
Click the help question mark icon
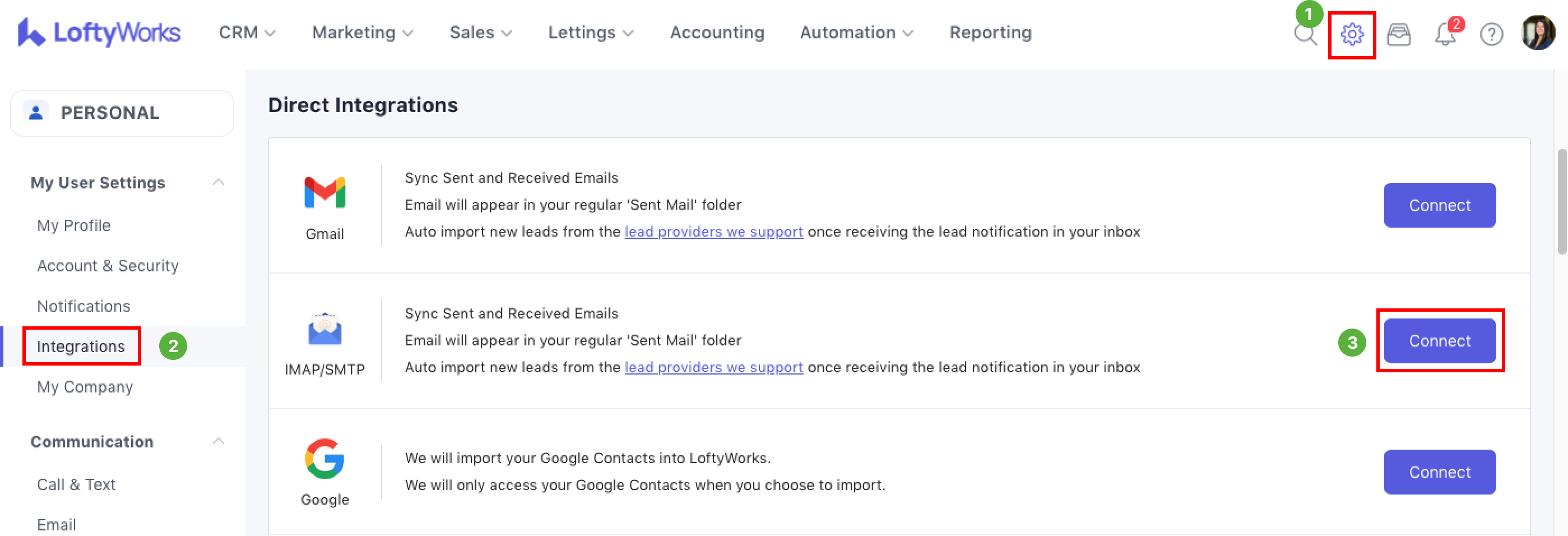pyautogui.click(x=1491, y=35)
